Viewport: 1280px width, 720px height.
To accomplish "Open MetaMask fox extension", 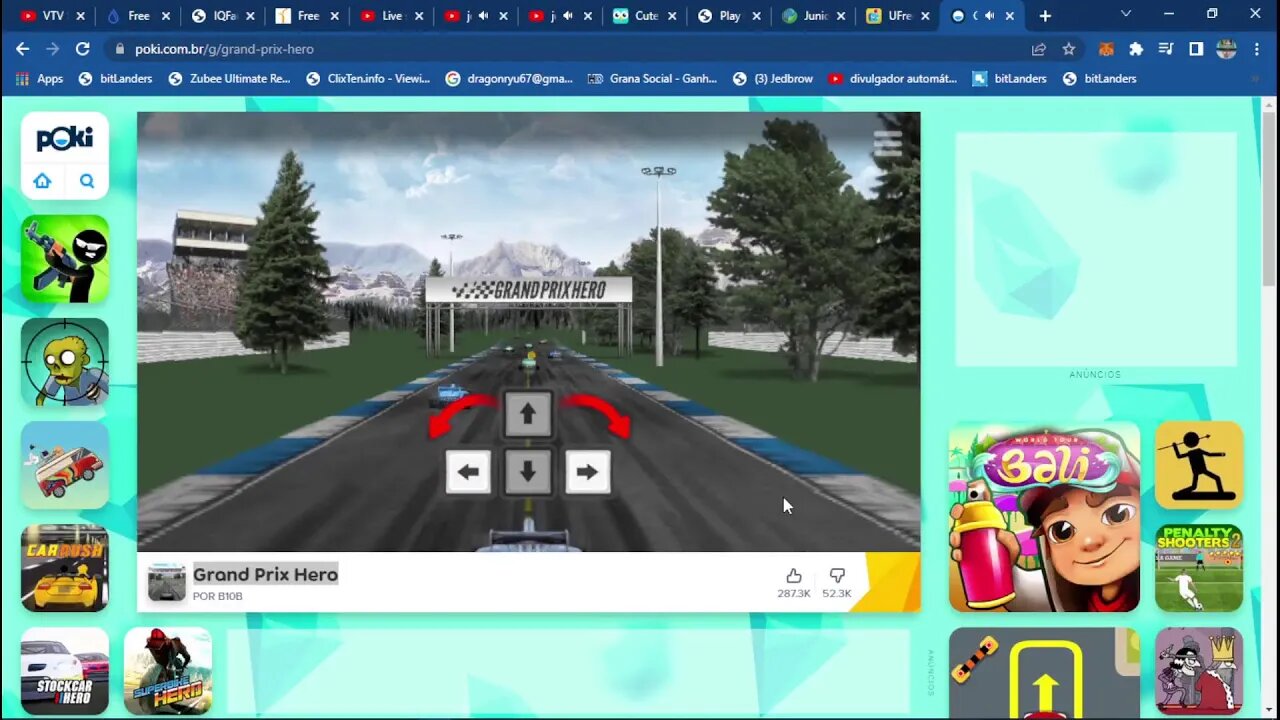I will (1106, 49).
